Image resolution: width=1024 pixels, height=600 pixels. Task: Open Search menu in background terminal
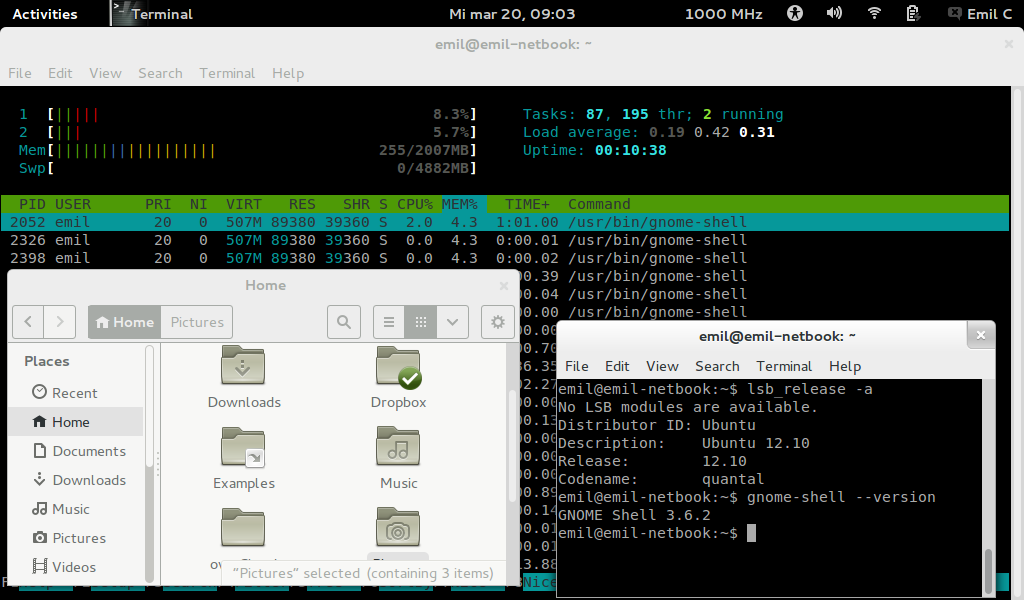tap(160, 73)
